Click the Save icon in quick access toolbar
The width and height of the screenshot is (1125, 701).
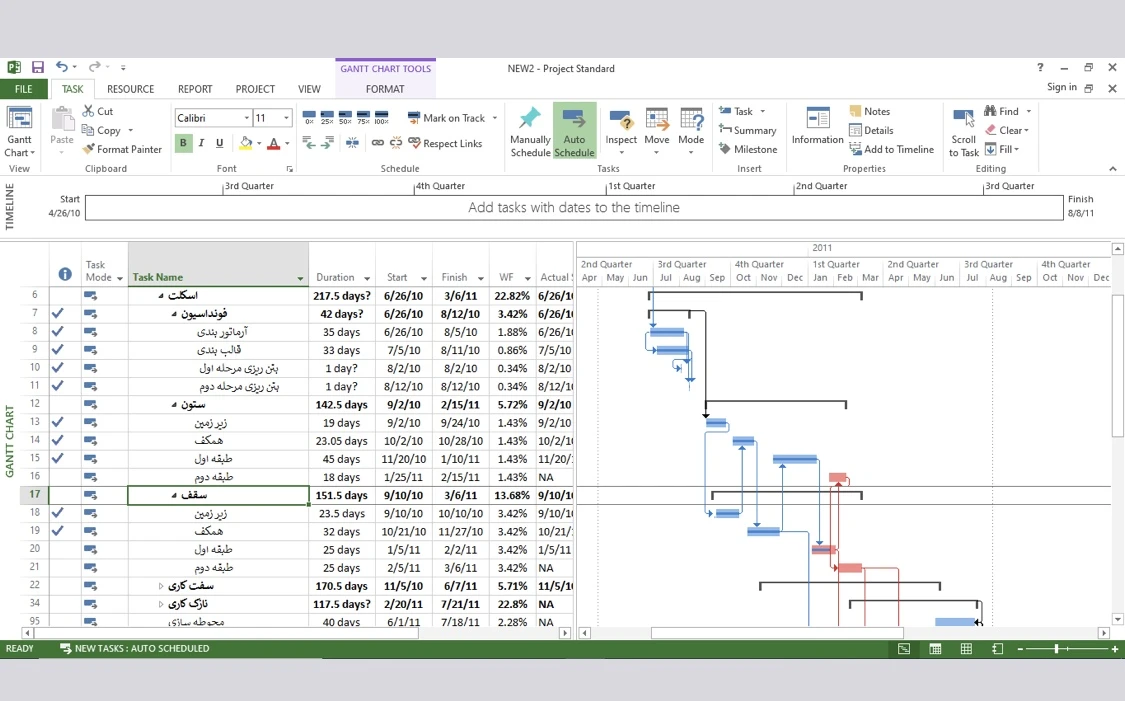pyautogui.click(x=38, y=68)
